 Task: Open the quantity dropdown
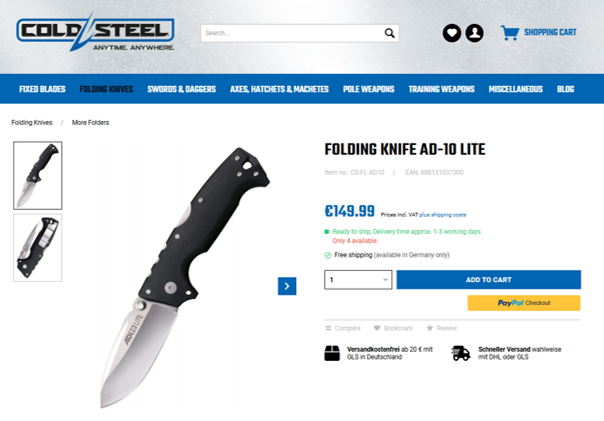point(358,280)
